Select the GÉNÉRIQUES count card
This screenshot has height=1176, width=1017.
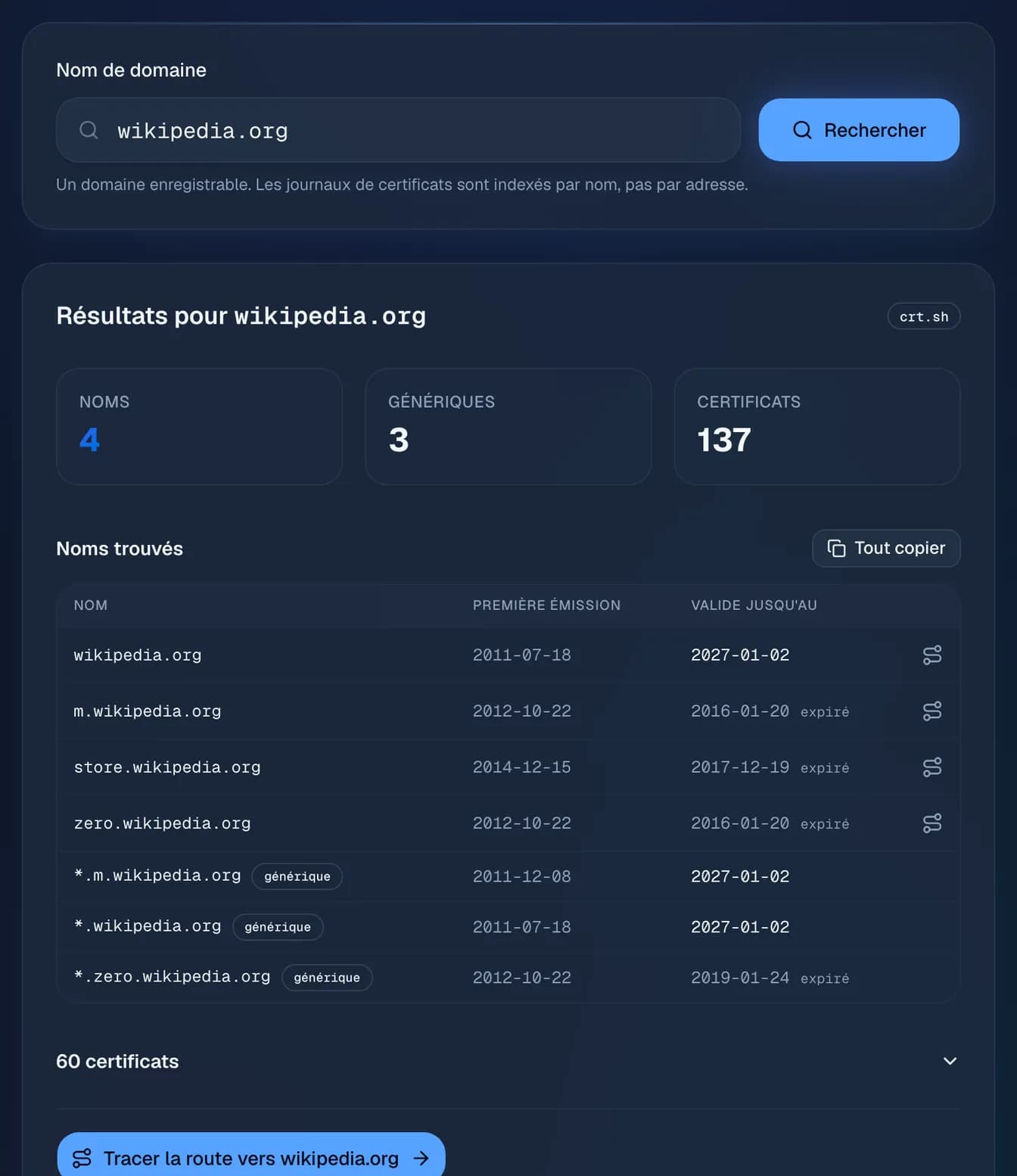508,427
